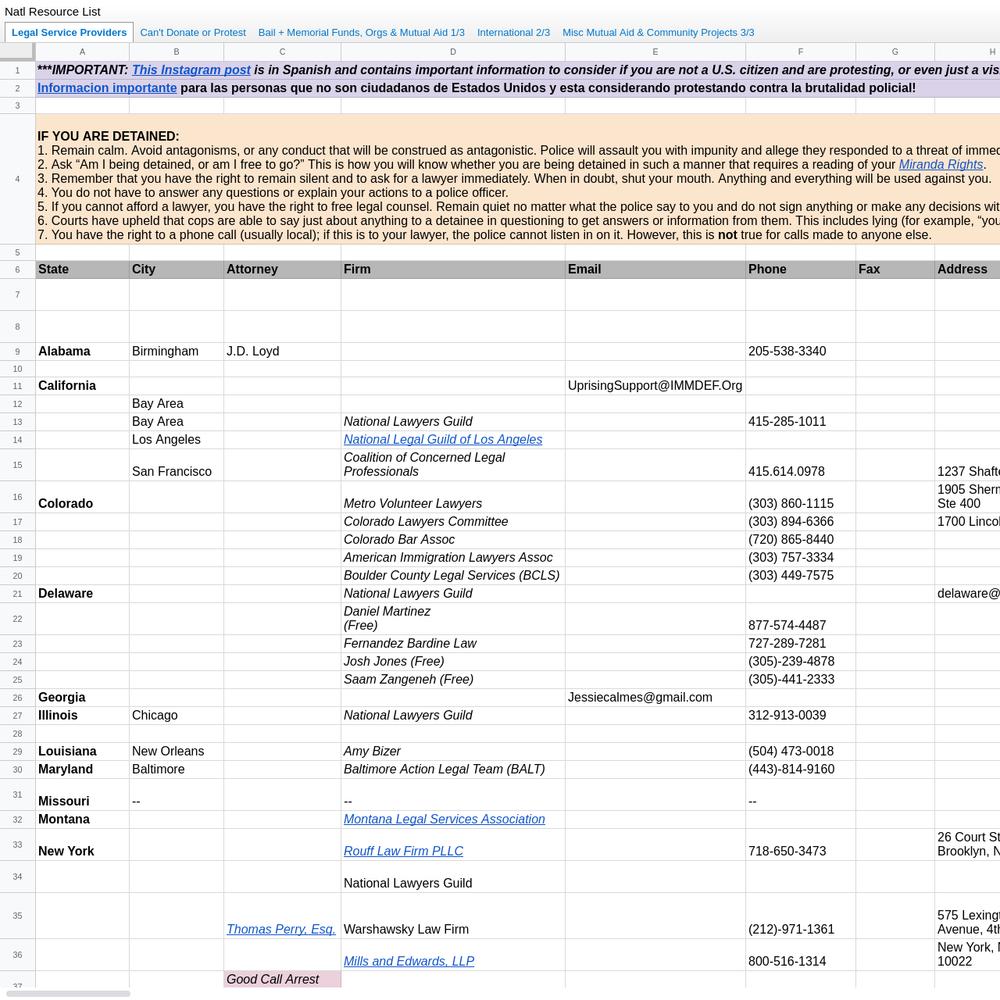The height and width of the screenshot is (1000, 1000).
Task: Select the 'Alabama' cell
Action: click(82, 351)
